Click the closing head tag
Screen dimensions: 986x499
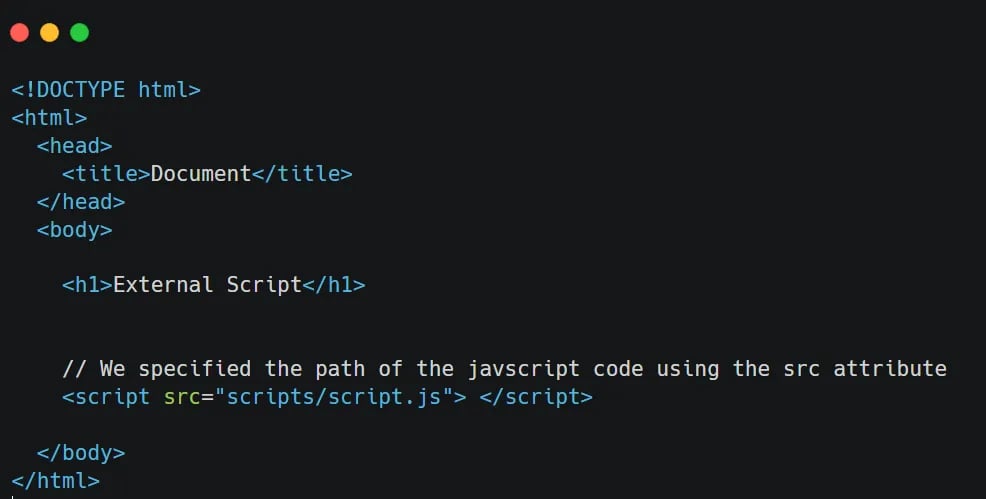pyautogui.click(x=81, y=201)
